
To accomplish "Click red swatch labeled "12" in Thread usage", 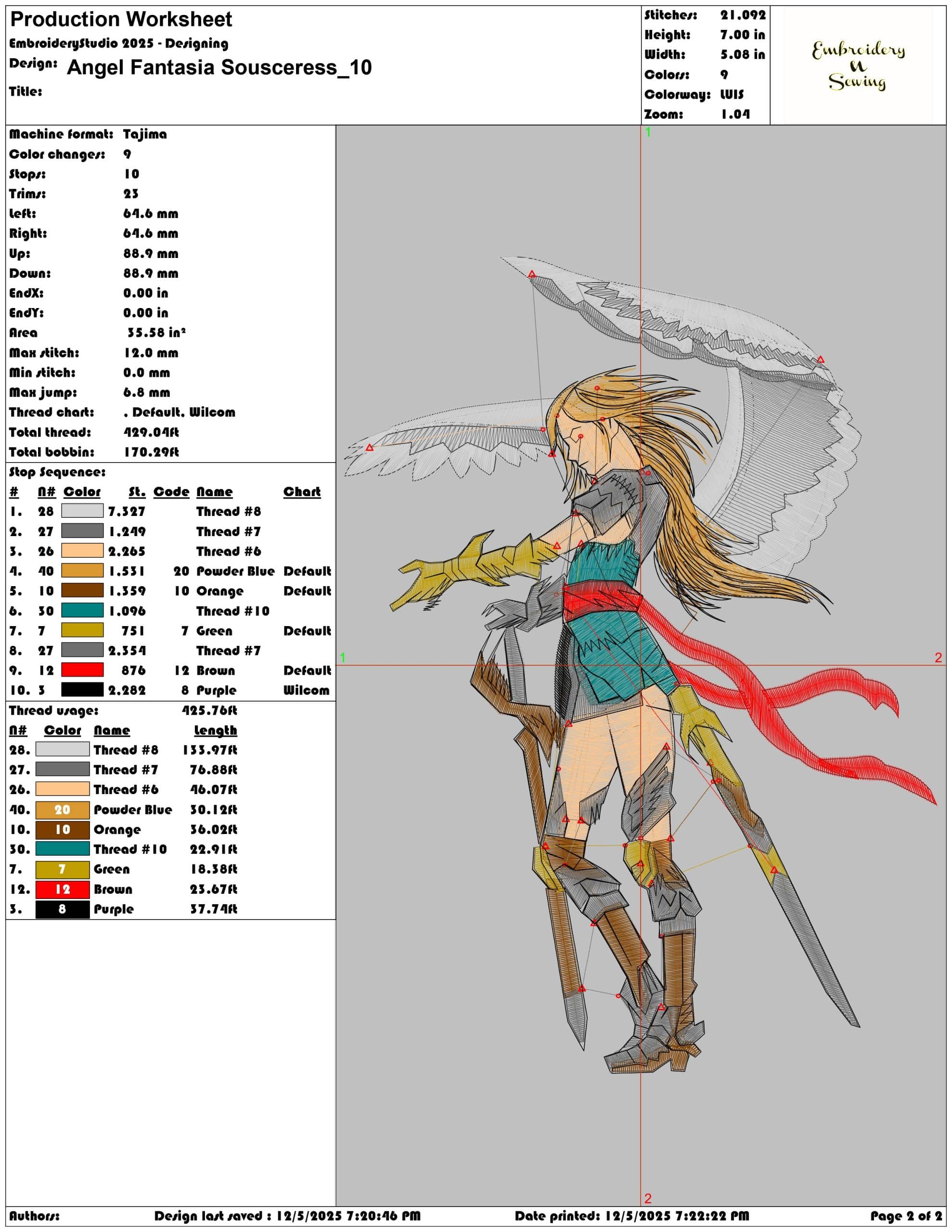I will 63,889.
